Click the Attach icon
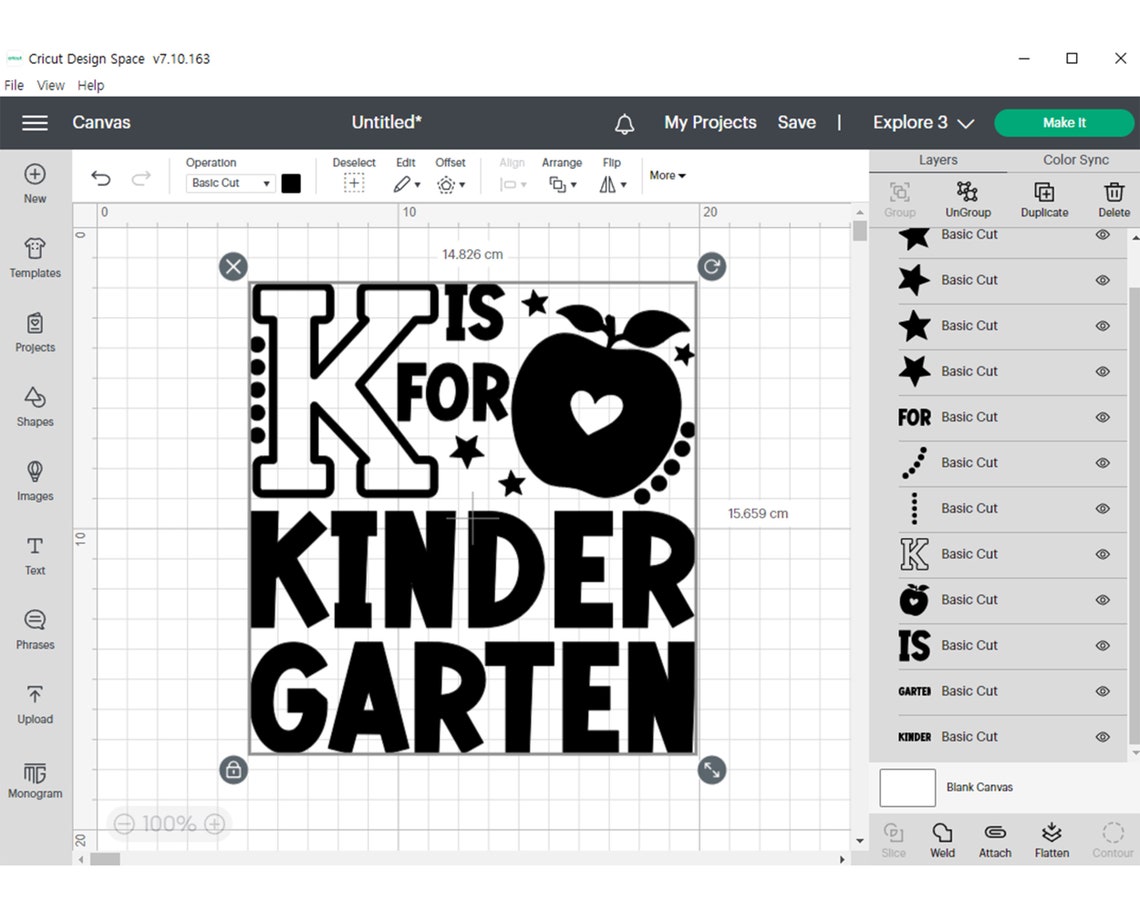This screenshot has width=1140, height=912. (995, 838)
